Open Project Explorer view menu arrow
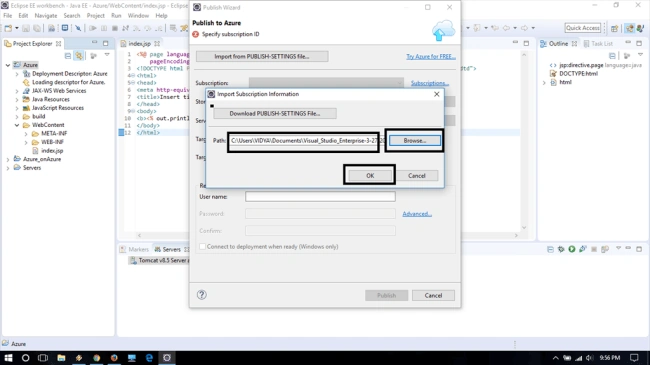 (107, 55)
